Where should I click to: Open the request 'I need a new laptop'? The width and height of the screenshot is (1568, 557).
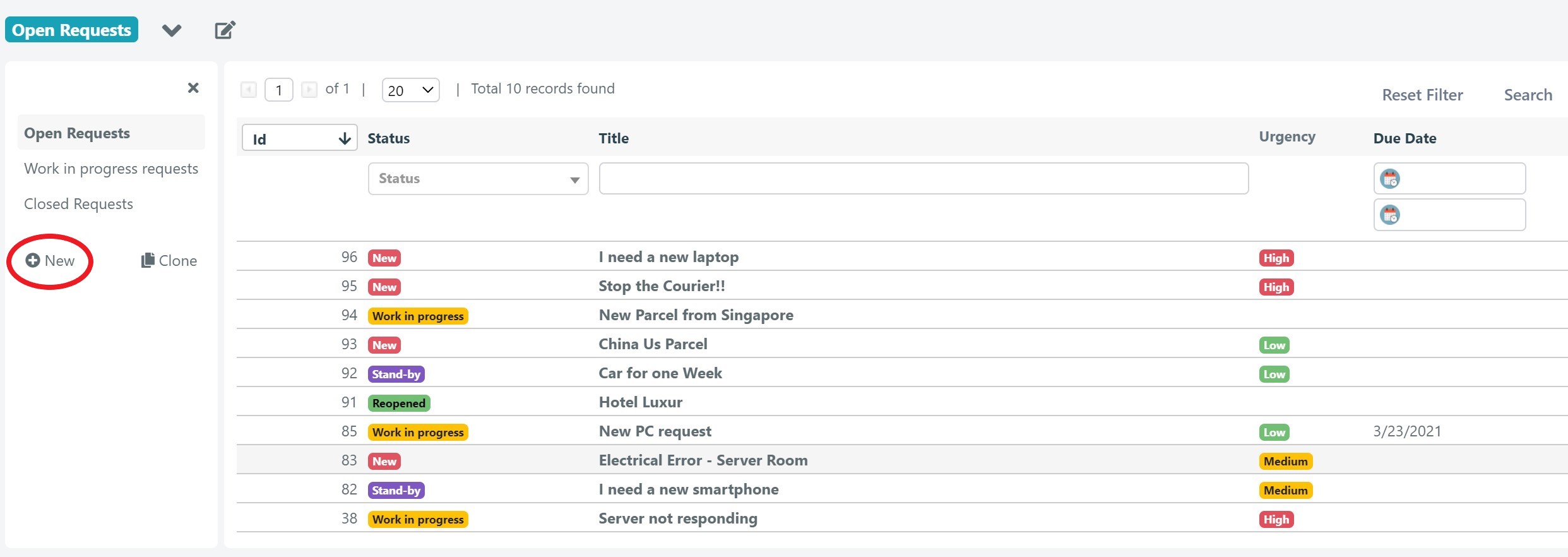pos(668,257)
